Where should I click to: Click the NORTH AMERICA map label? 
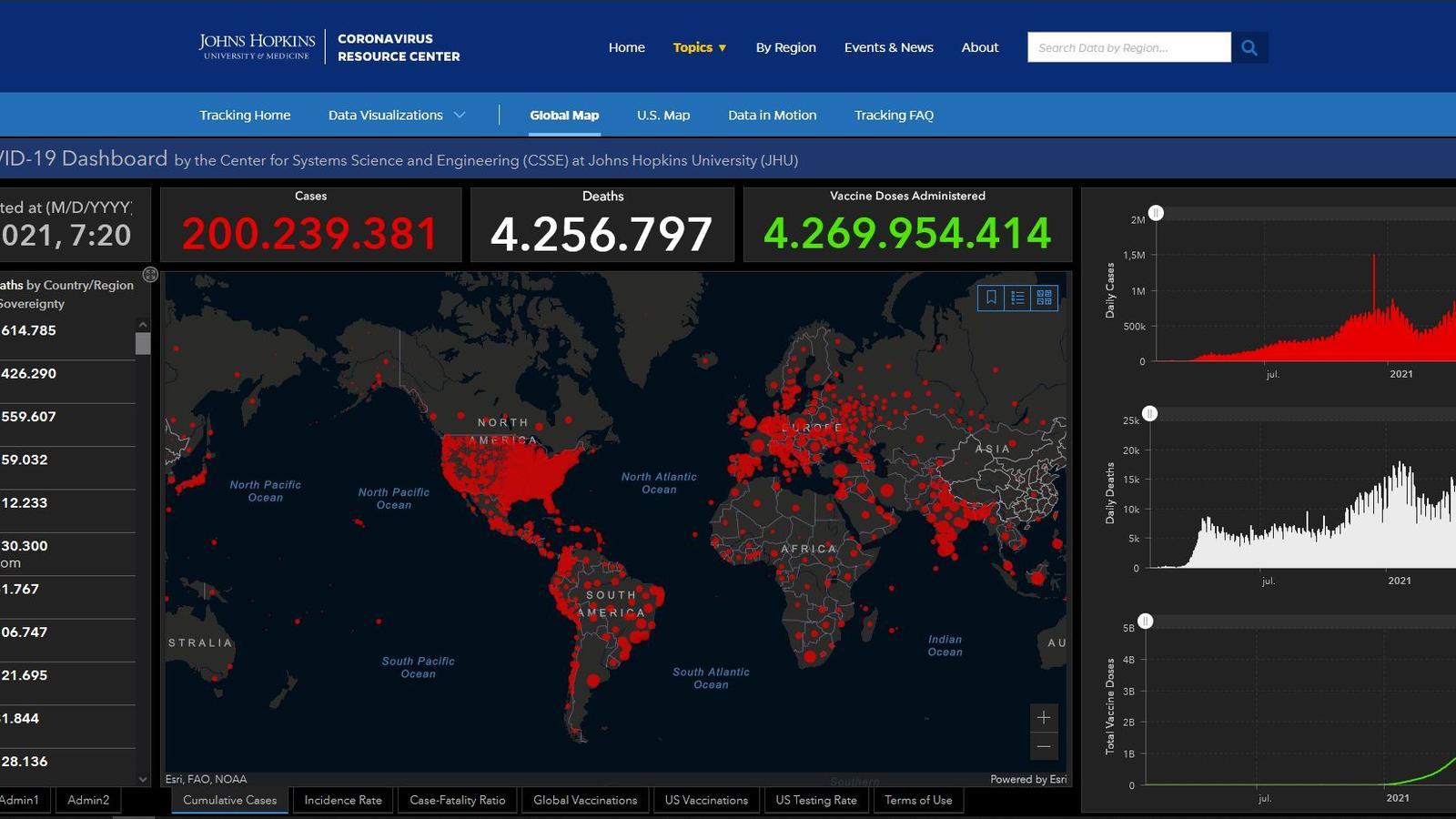503,431
